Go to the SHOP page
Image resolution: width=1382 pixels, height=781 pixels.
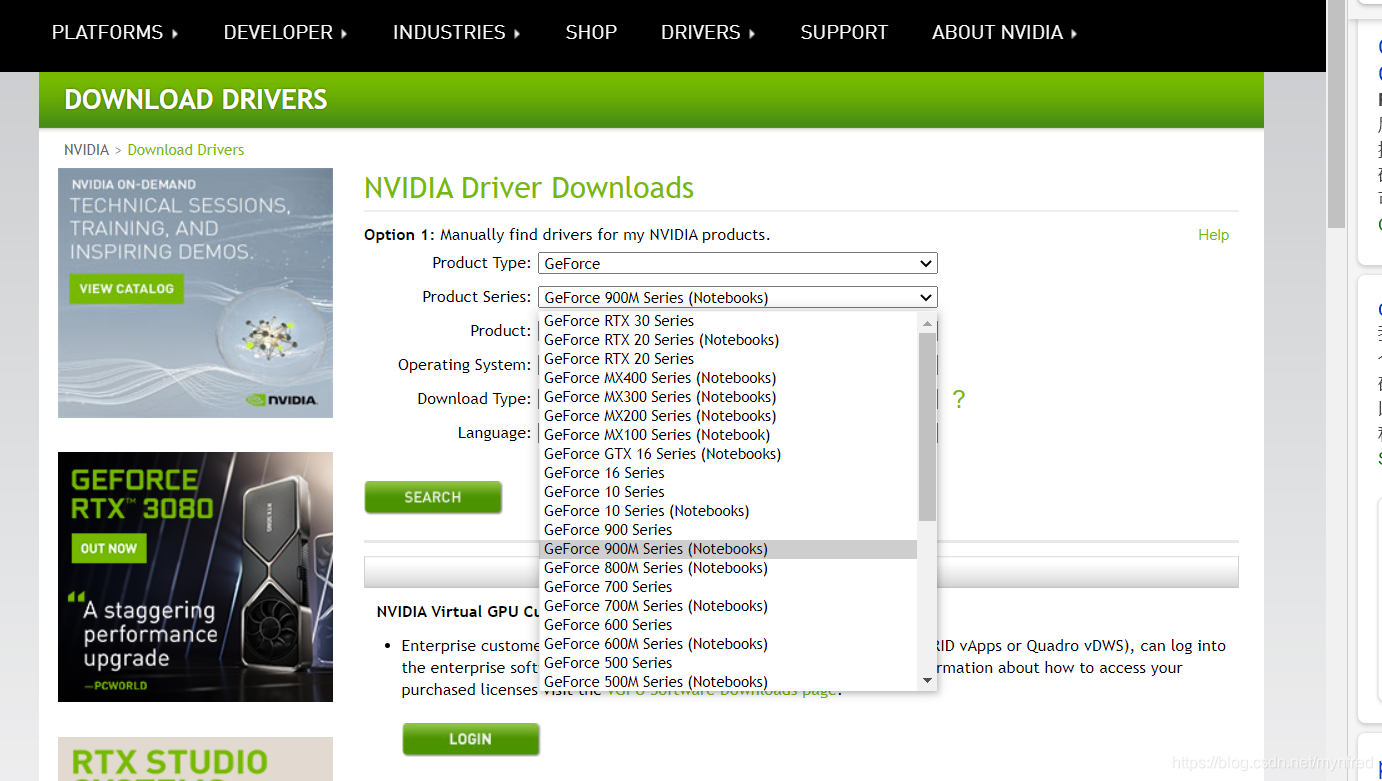pyautogui.click(x=591, y=32)
